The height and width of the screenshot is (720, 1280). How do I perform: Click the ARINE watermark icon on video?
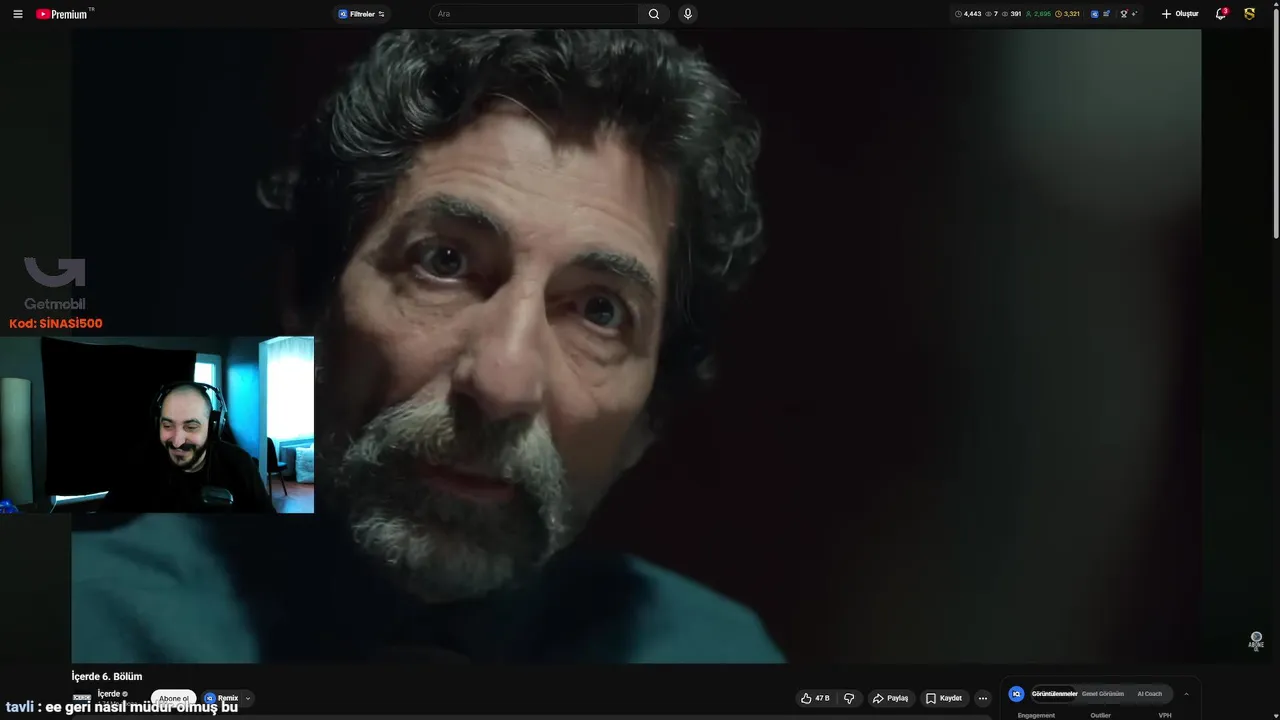pos(1256,640)
